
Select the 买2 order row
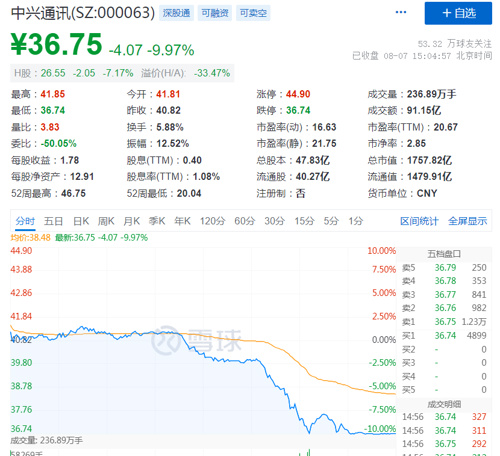click(444, 349)
